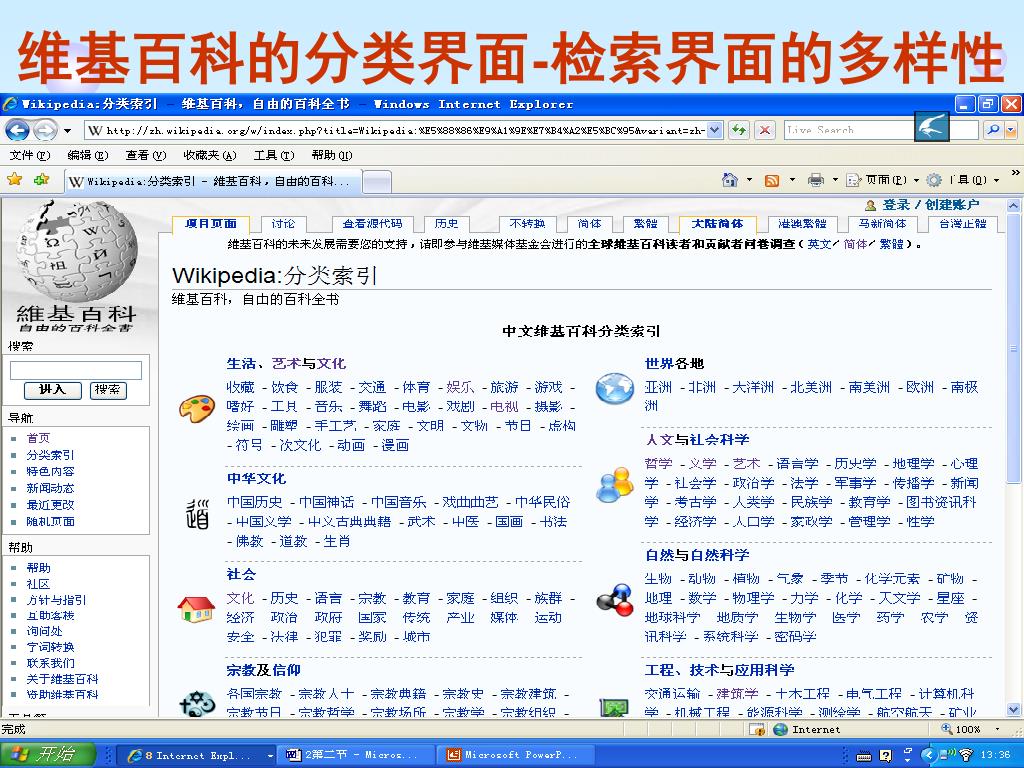Click the icon for 工程、技术与应用科学
This screenshot has width=1024, height=768.
(x=615, y=708)
